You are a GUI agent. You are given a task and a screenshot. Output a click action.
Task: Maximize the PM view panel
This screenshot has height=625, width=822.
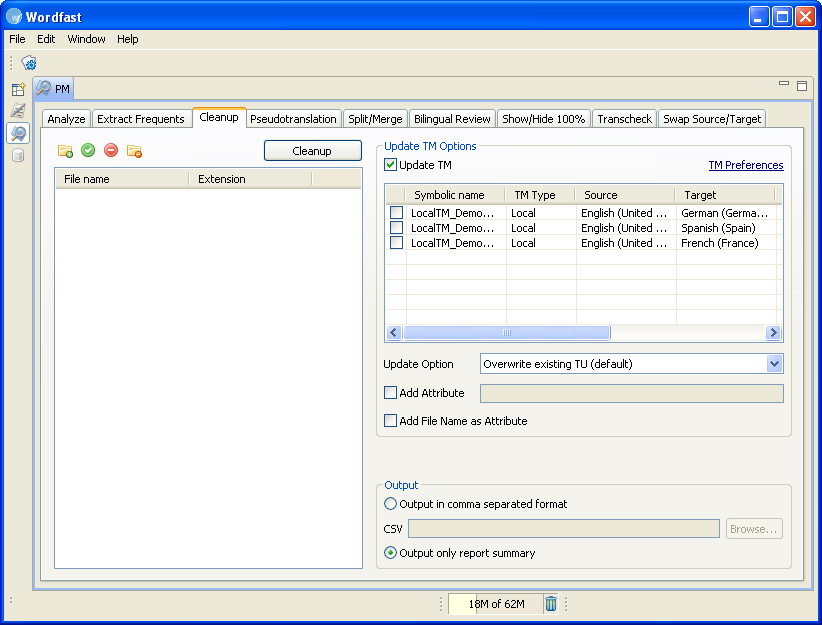(802, 86)
